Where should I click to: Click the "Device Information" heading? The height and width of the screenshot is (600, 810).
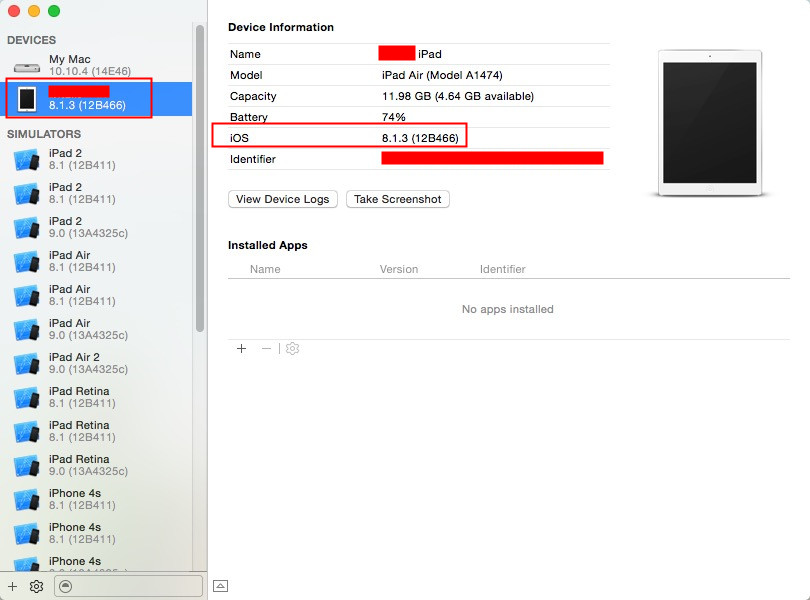281,27
